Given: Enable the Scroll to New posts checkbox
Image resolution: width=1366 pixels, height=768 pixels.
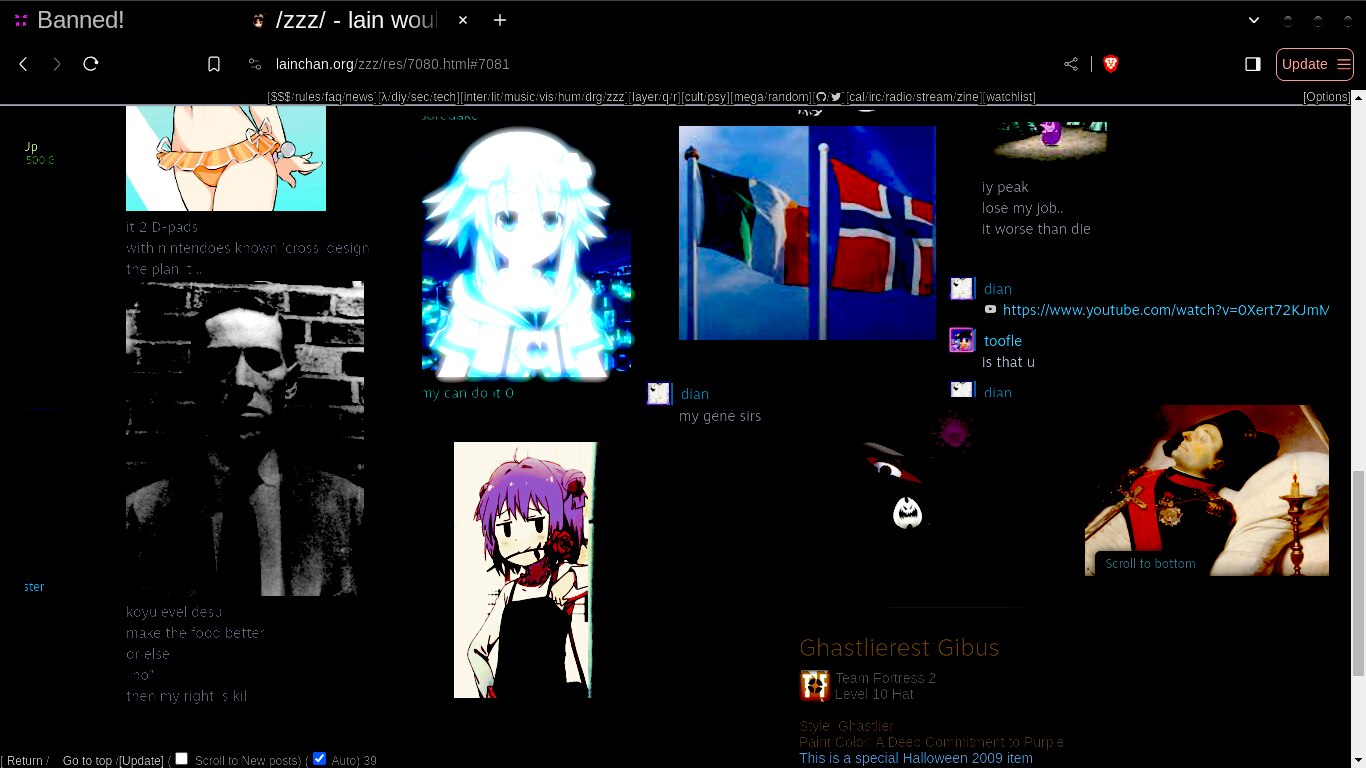Looking at the screenshot, I should tap(182, 759).
